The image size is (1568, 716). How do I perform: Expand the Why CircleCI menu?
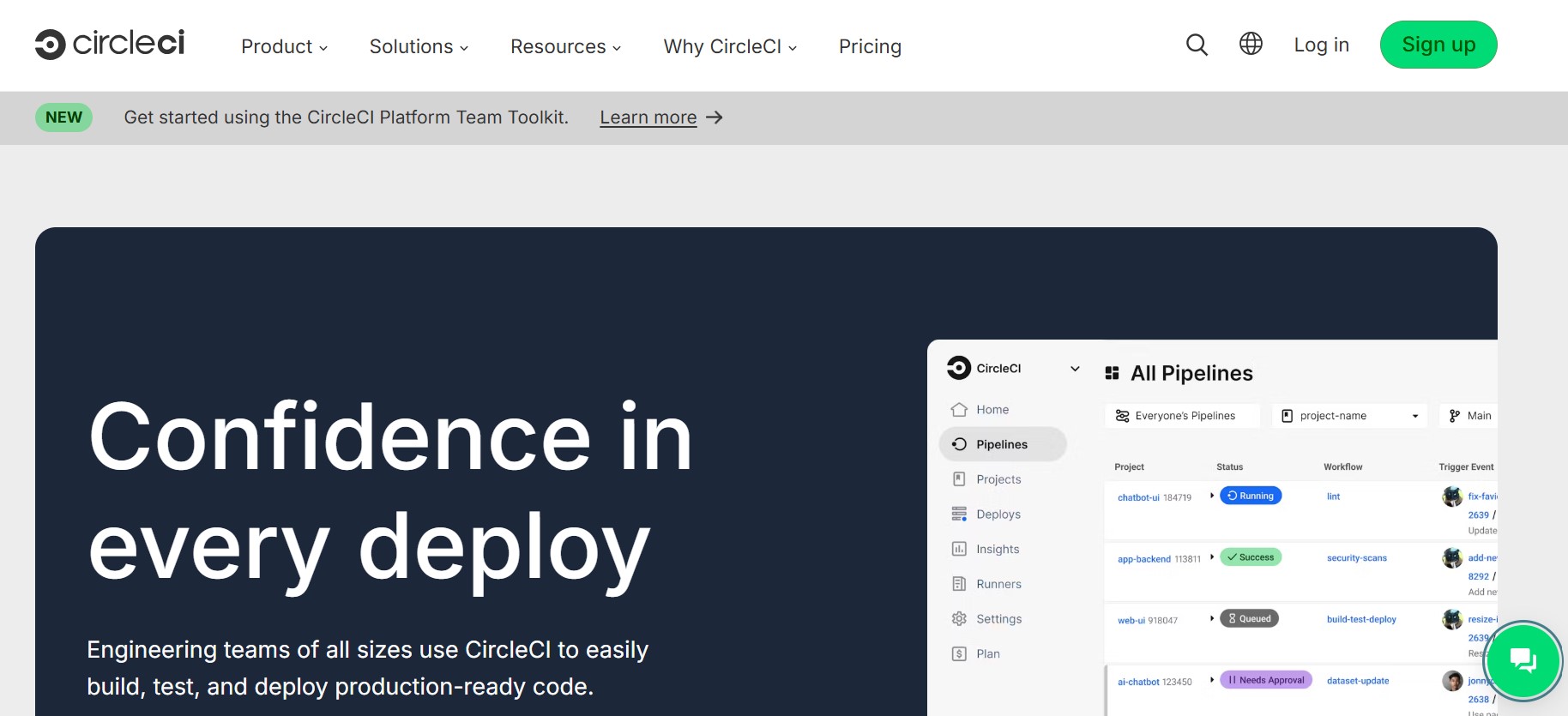pyautogui.click(x=731, y=46)
